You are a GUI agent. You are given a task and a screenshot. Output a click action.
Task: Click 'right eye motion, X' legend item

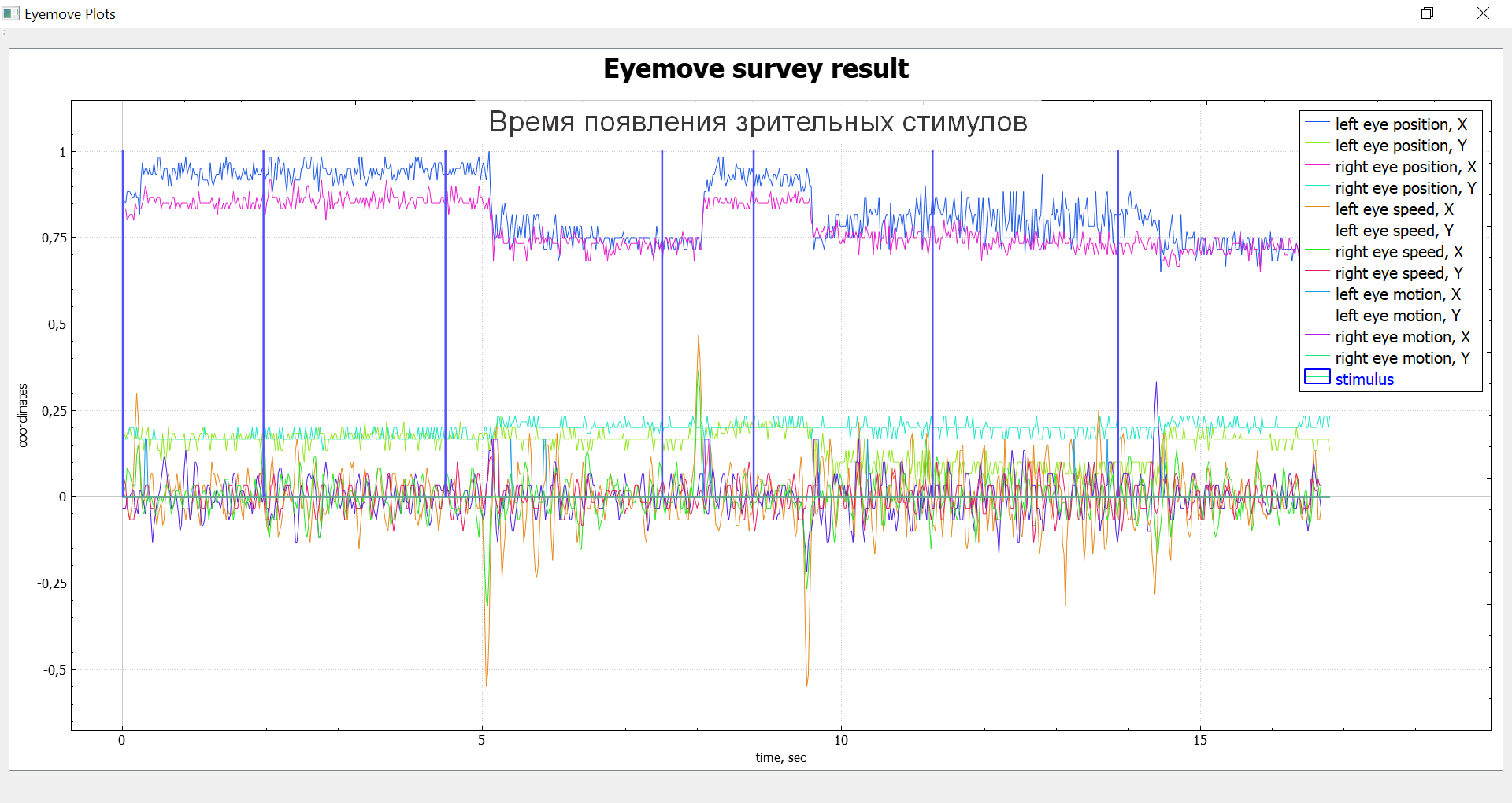click(x=1402, y=337)
